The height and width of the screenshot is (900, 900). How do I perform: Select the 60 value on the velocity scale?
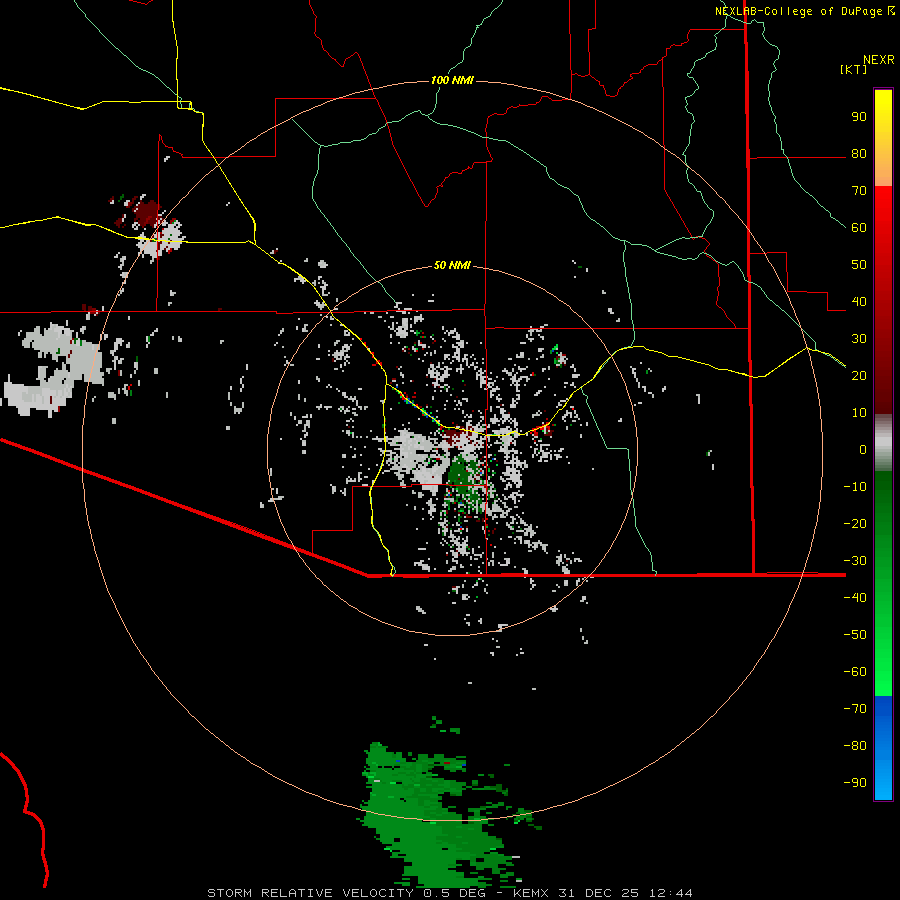click(859, 228)
